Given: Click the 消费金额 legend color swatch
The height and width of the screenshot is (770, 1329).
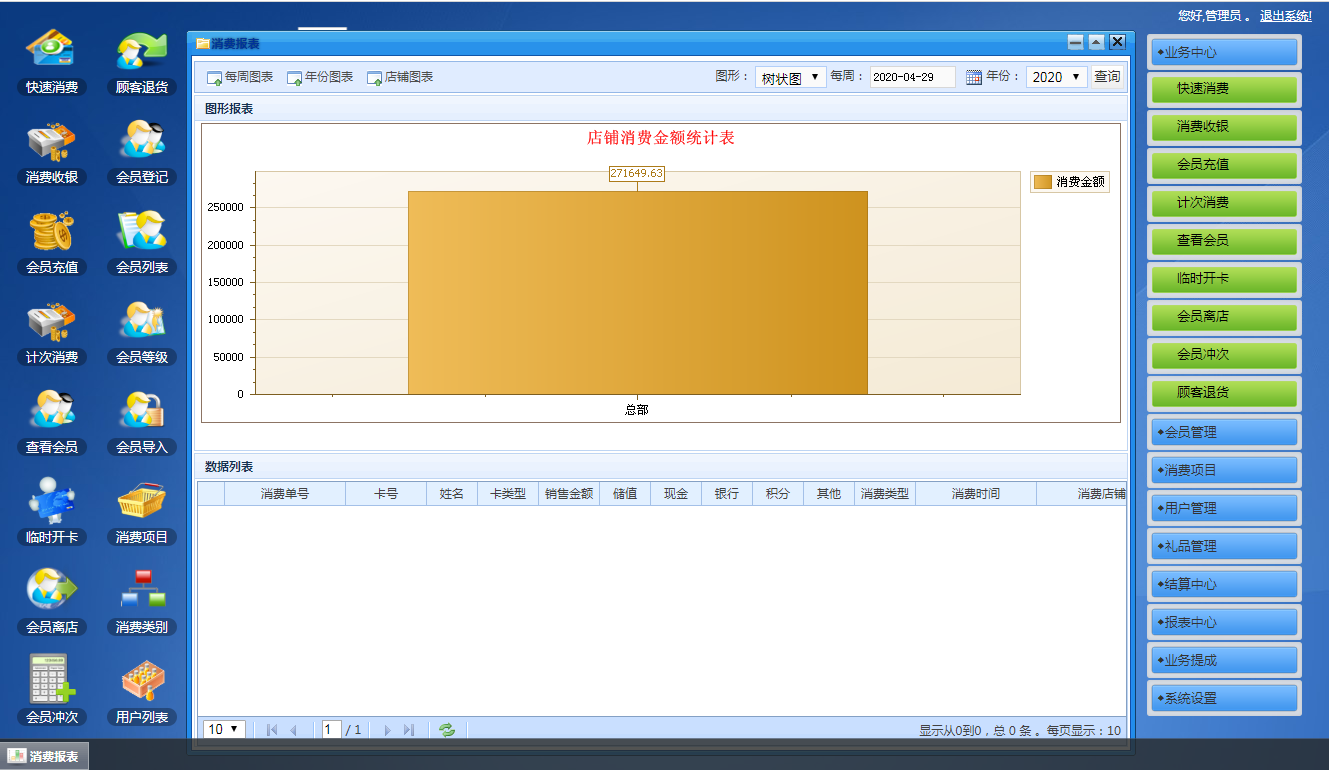Looking at the screenshot, I should pyautogui.click(x=1043, y=182).
